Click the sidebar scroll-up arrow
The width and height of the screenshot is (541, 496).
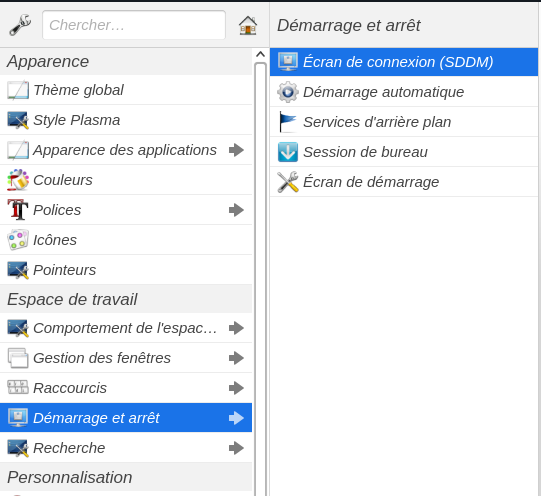pyautogui.click(x=260, y=54)
